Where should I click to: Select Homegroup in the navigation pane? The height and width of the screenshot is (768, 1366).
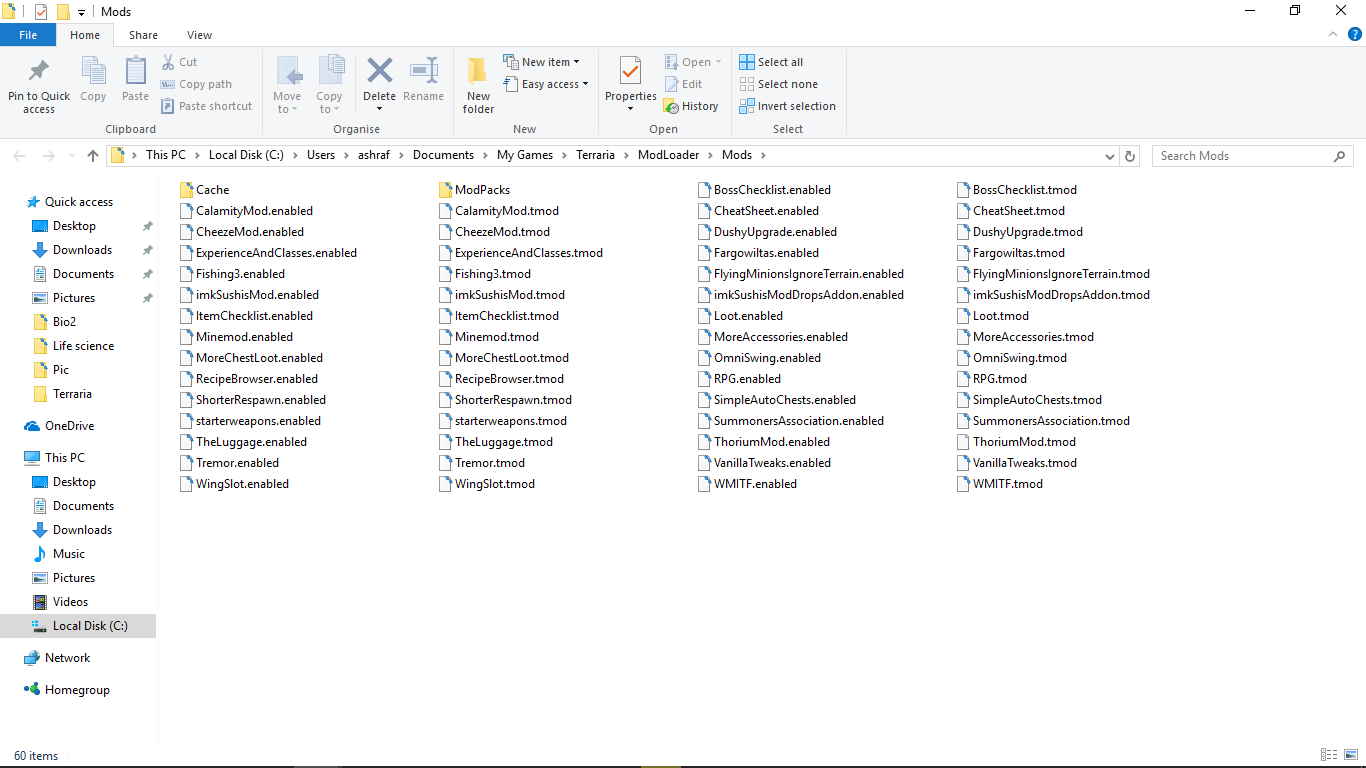tap(77, 690)
